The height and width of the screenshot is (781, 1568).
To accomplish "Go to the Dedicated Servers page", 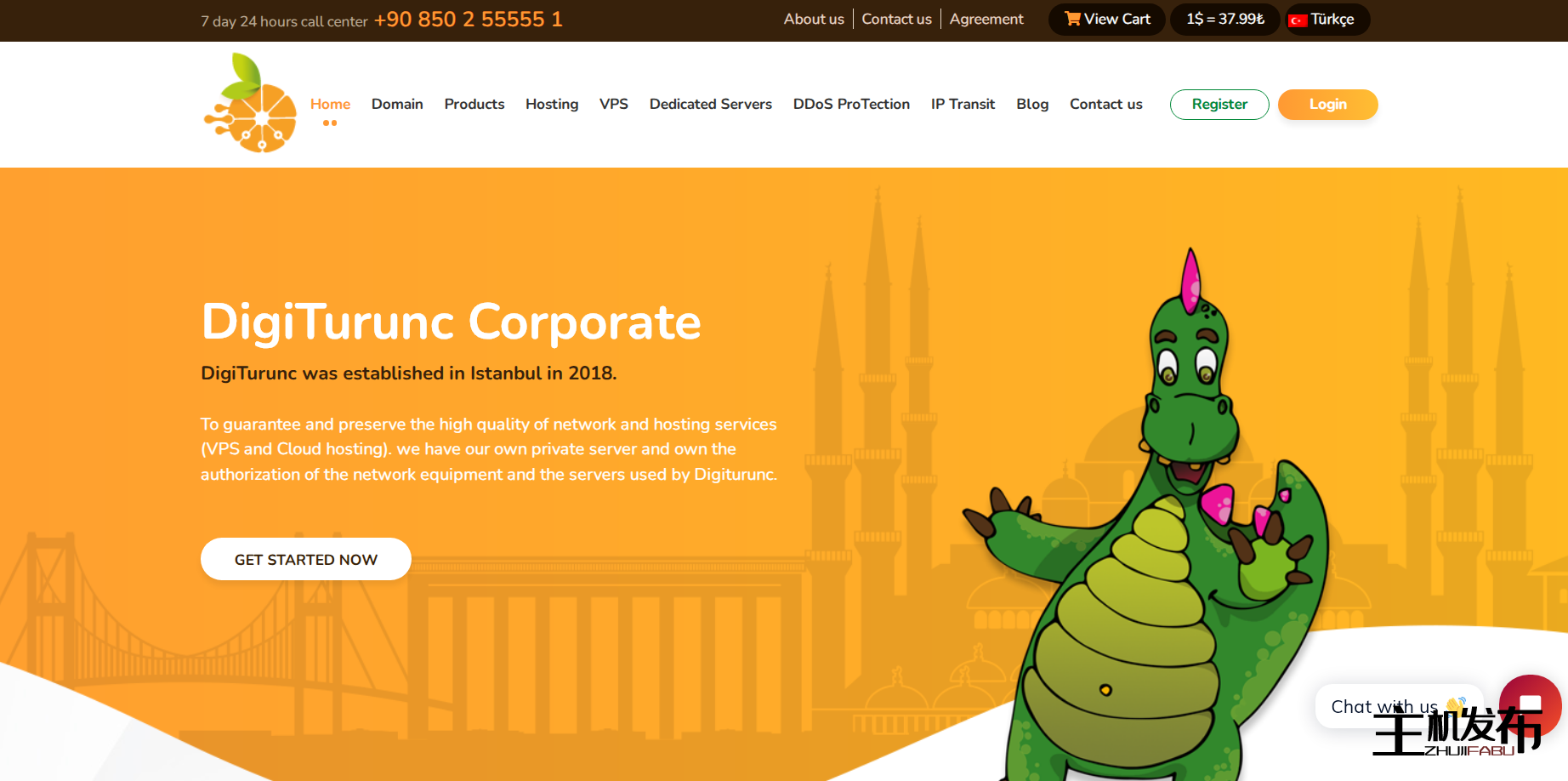I will point(710,104).
